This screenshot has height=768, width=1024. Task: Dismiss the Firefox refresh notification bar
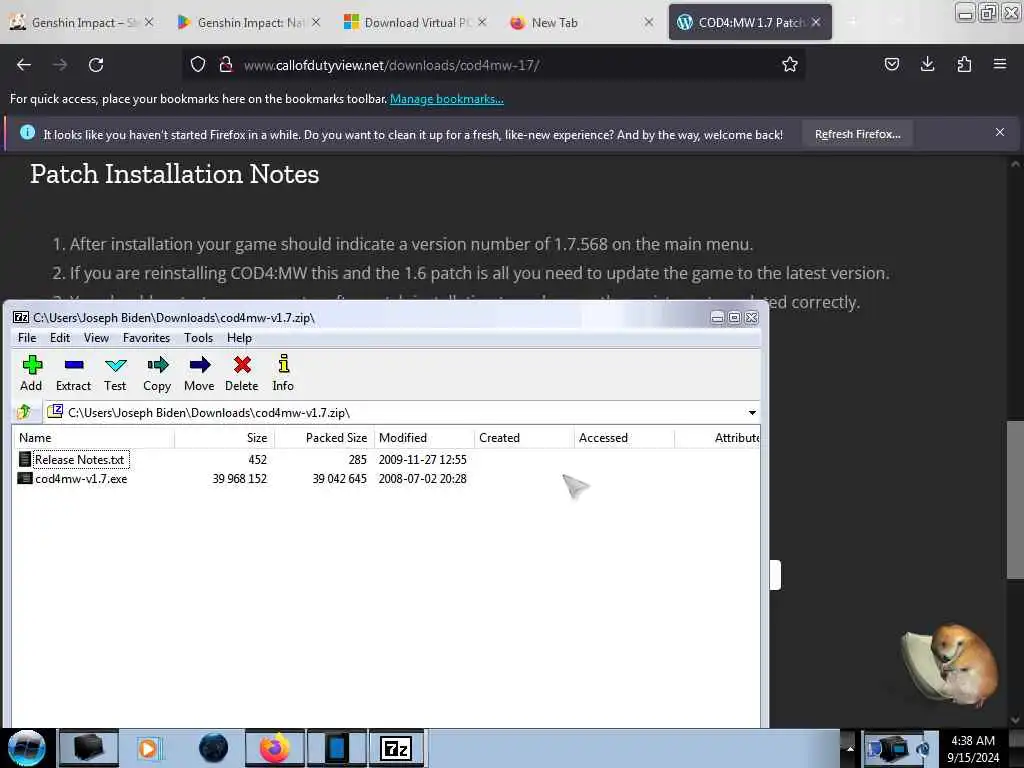(x=1000, y=133)
